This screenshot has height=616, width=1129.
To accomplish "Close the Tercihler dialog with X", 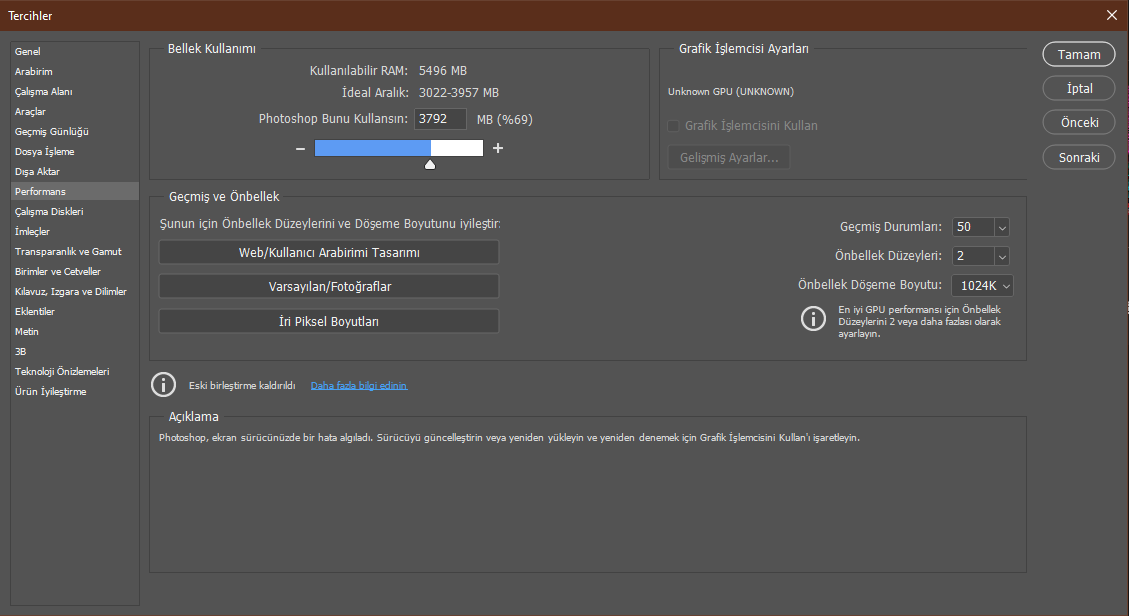I will point(1112,15).
